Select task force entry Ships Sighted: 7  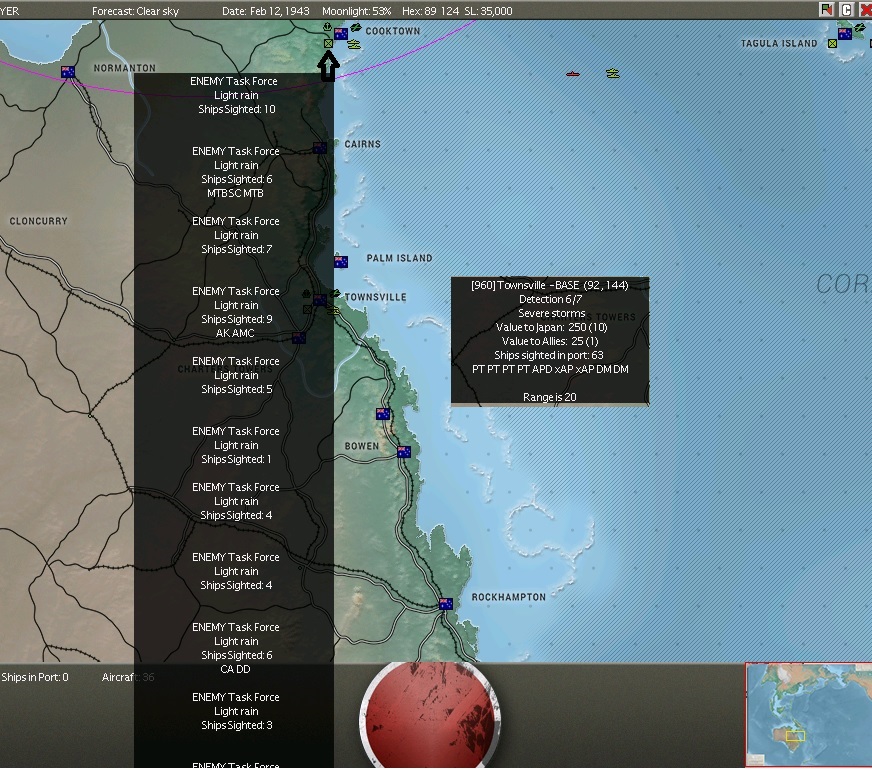pos(234,235)
